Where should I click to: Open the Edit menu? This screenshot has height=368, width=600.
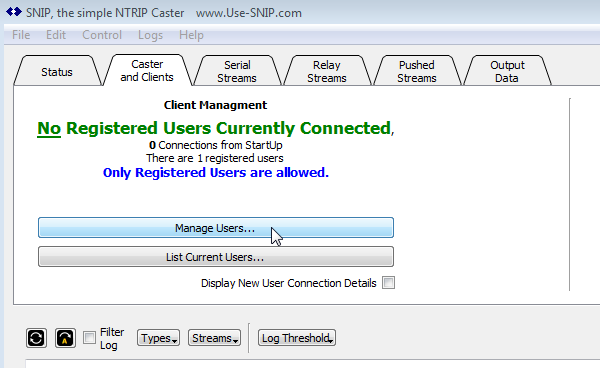coord(56,35)
